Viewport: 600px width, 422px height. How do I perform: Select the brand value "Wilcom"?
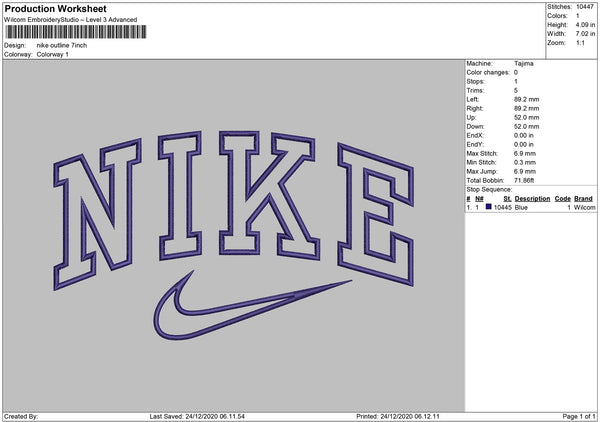coord(584,207)
